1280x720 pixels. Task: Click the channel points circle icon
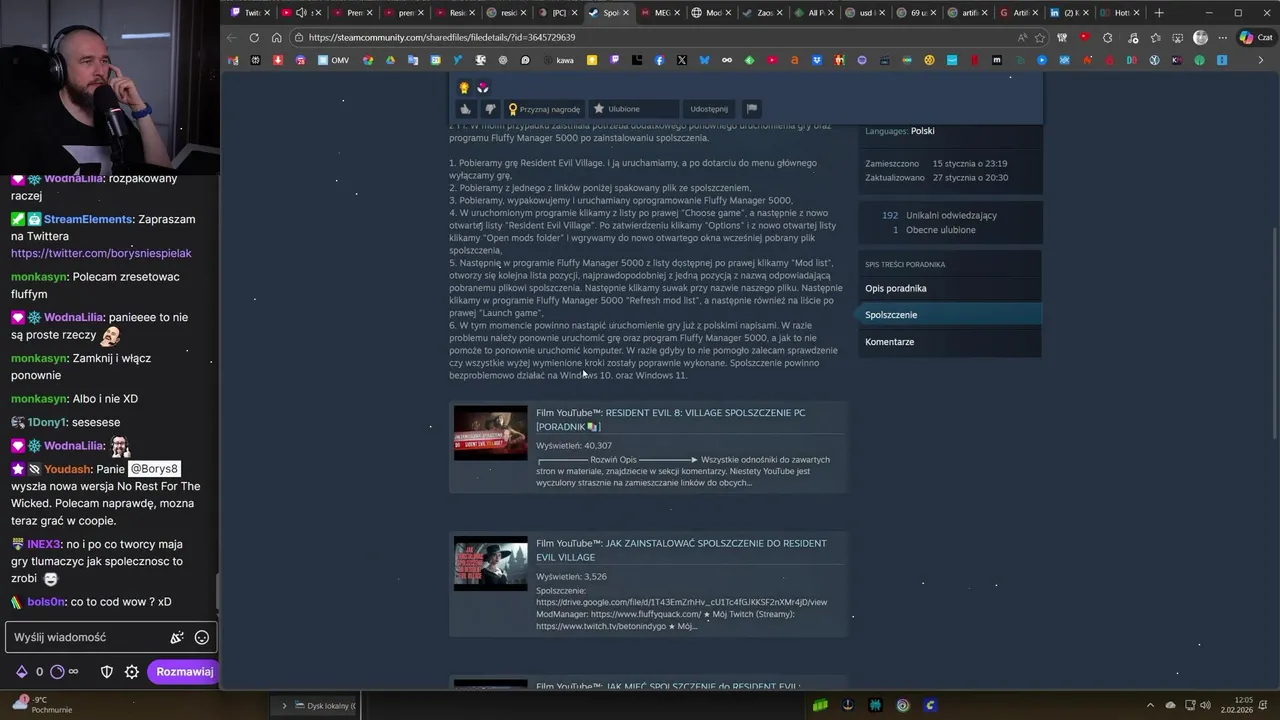coord(57,672)
